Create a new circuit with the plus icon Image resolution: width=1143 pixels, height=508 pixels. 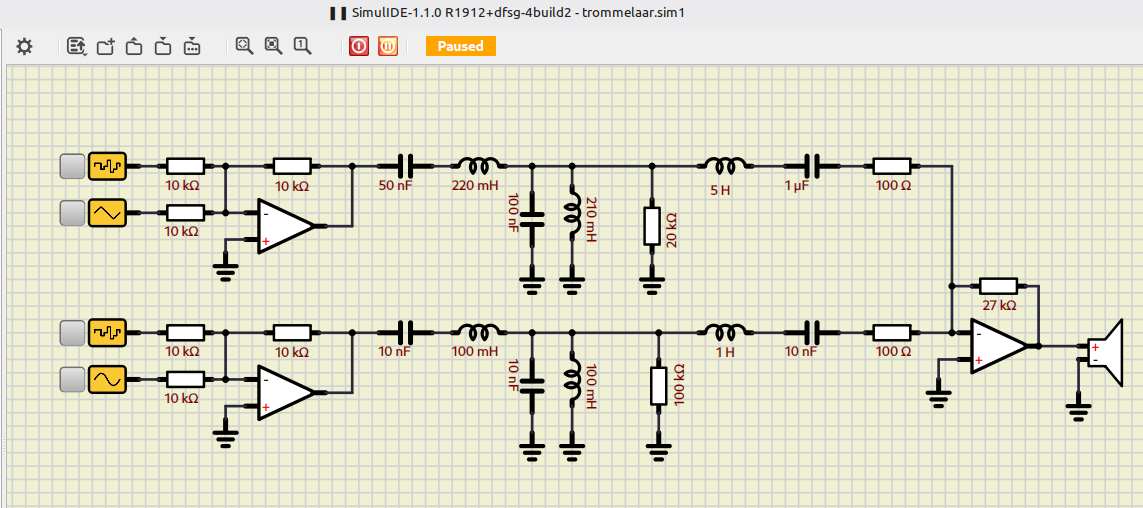pos(106,47)
